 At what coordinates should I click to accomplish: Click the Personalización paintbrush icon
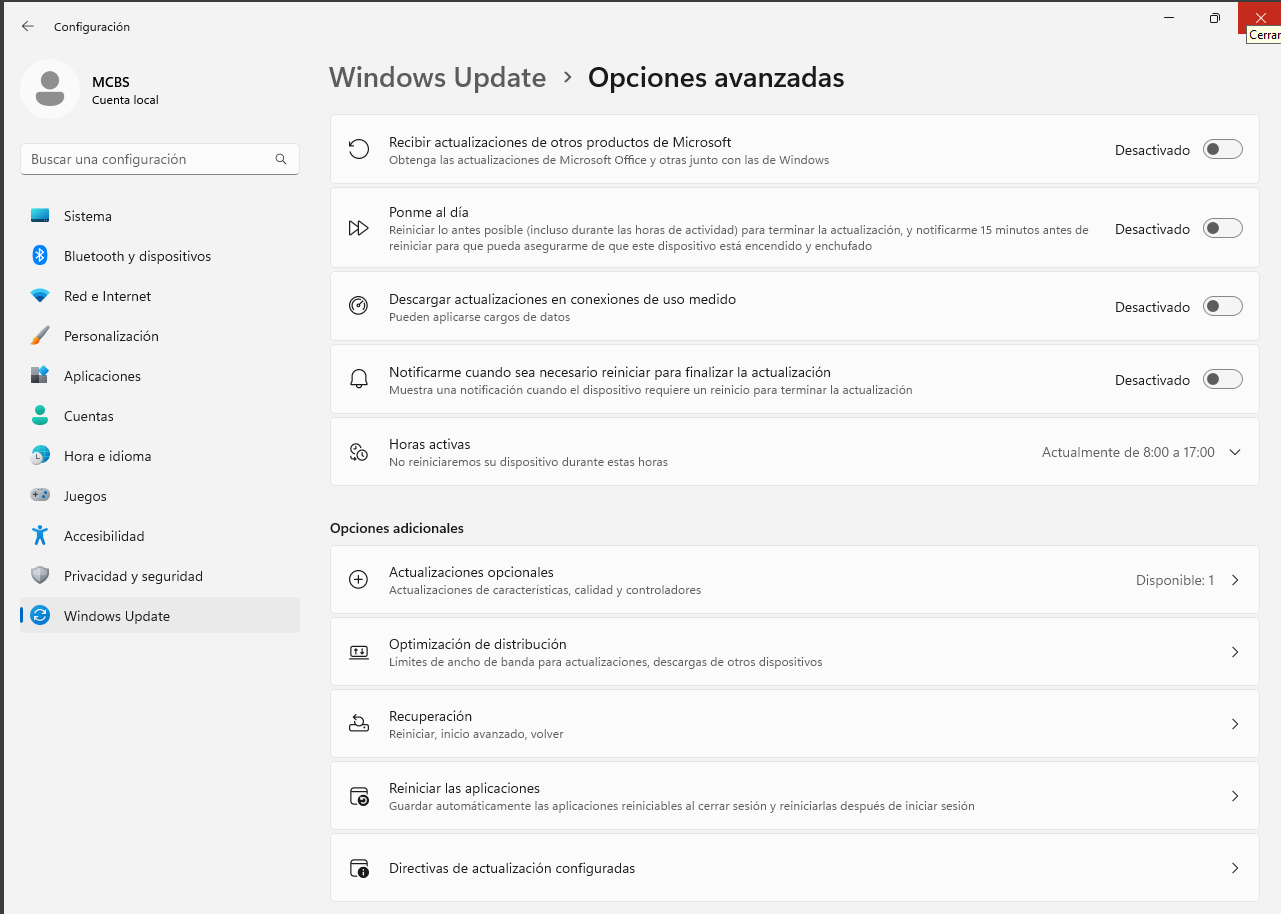tap(40, 336)
